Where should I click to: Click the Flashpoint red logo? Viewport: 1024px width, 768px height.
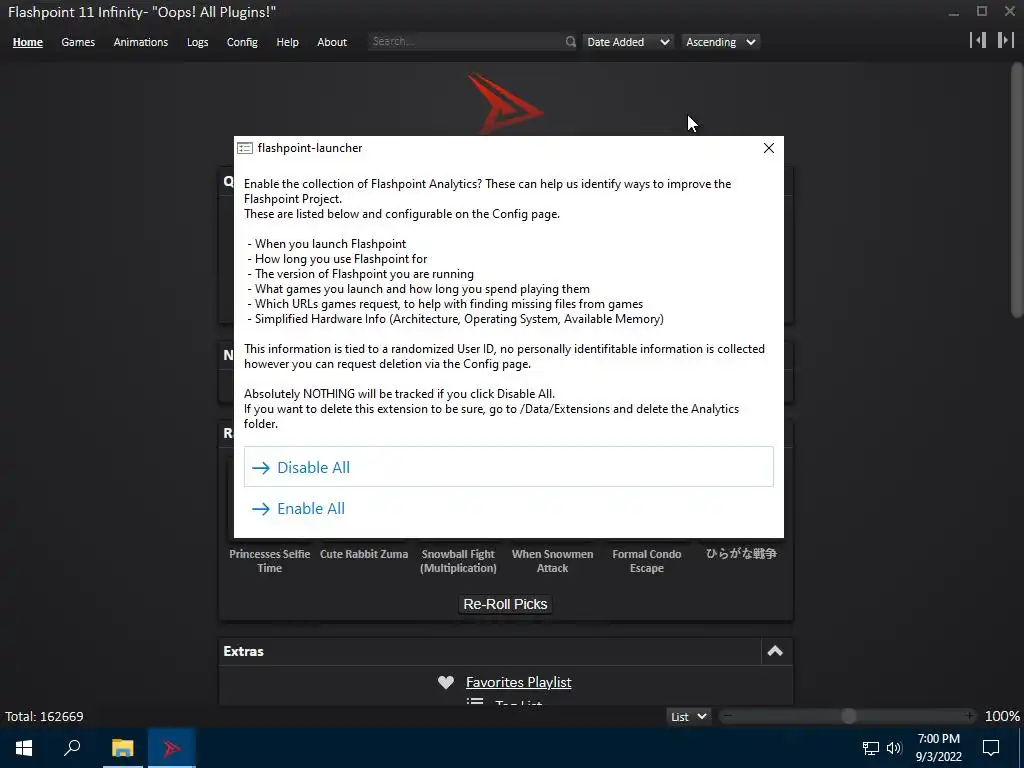click(x=505, y=103)
